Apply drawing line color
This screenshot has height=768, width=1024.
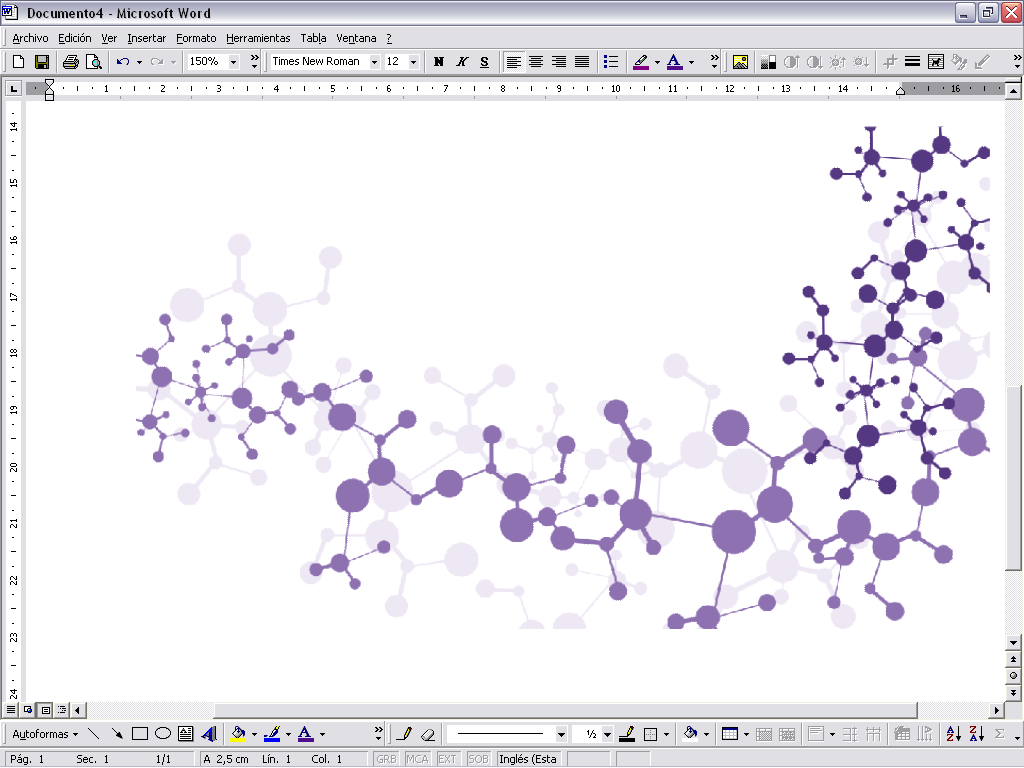pos(272,733)
